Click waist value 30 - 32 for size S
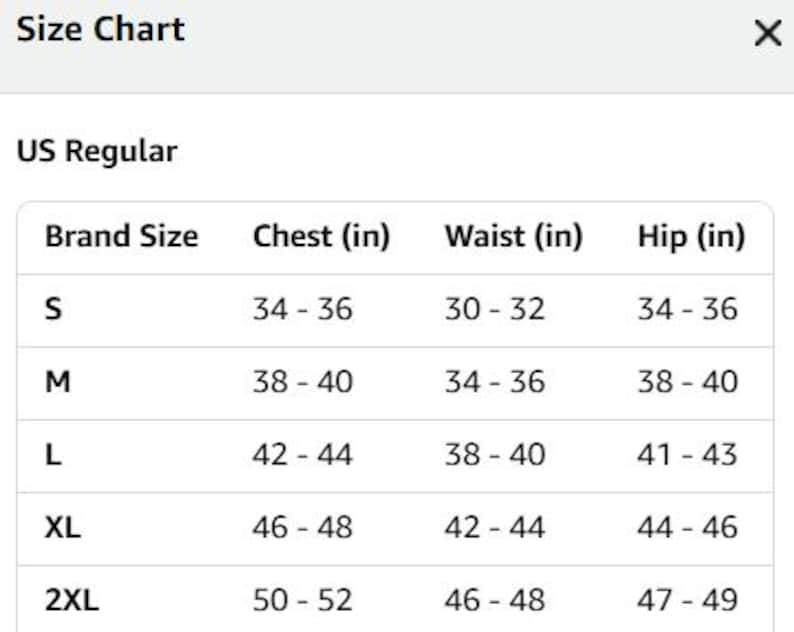Viewport: 794px width, 632px height. (x=495, y=309)
